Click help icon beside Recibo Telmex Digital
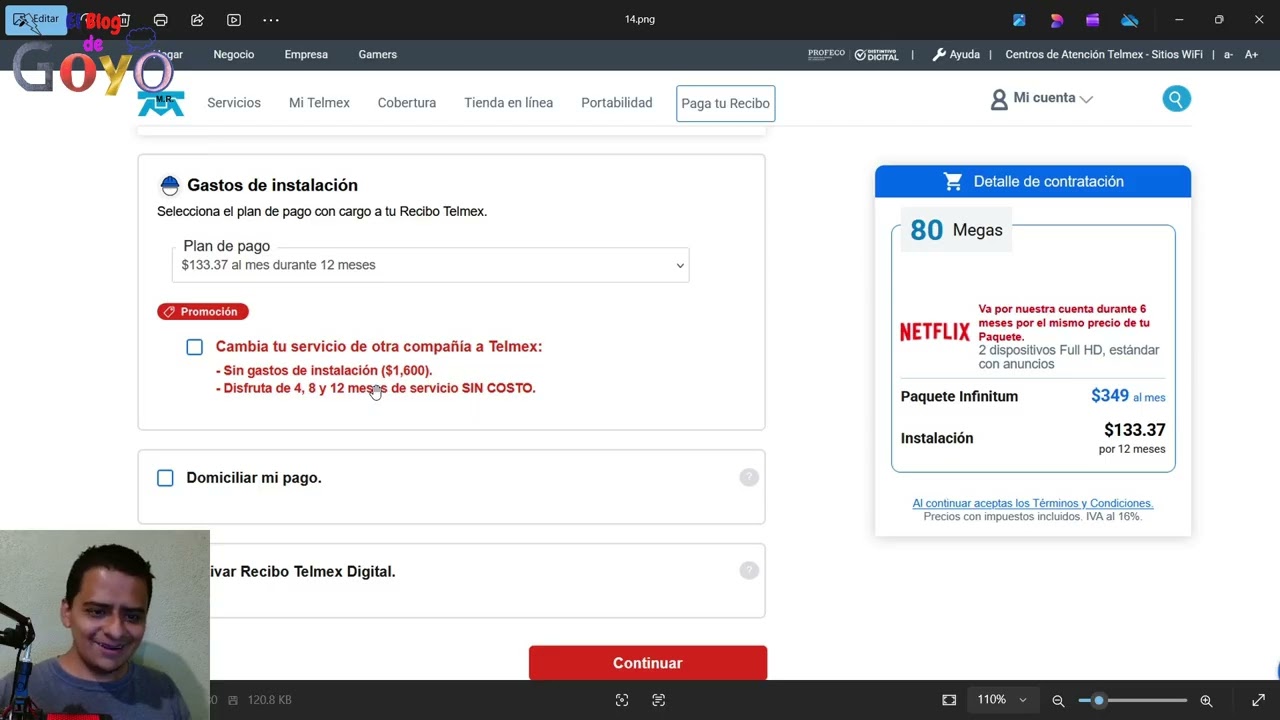Screen dimensions: 1280x720 point(749,570)
